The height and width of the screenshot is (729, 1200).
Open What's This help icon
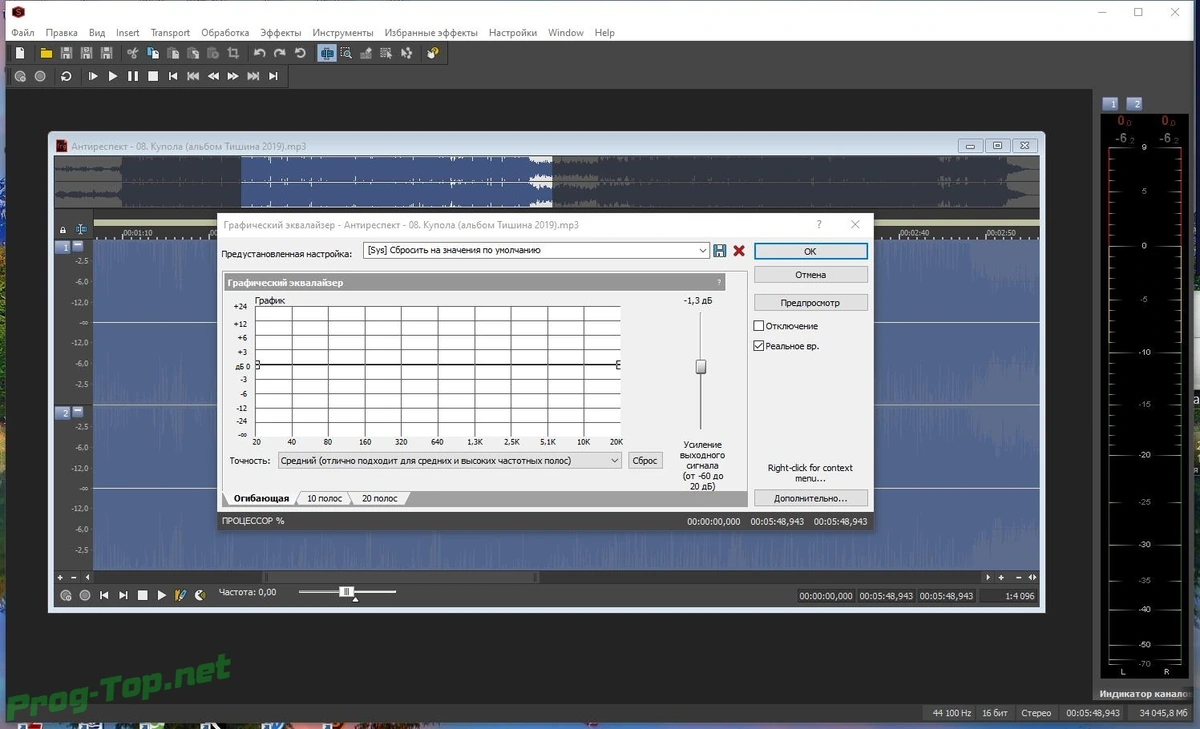433,53
